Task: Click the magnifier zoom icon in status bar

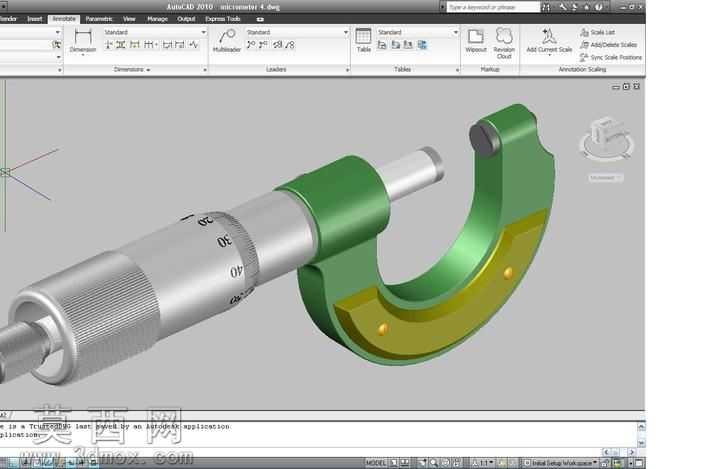Action: point(433,463)
